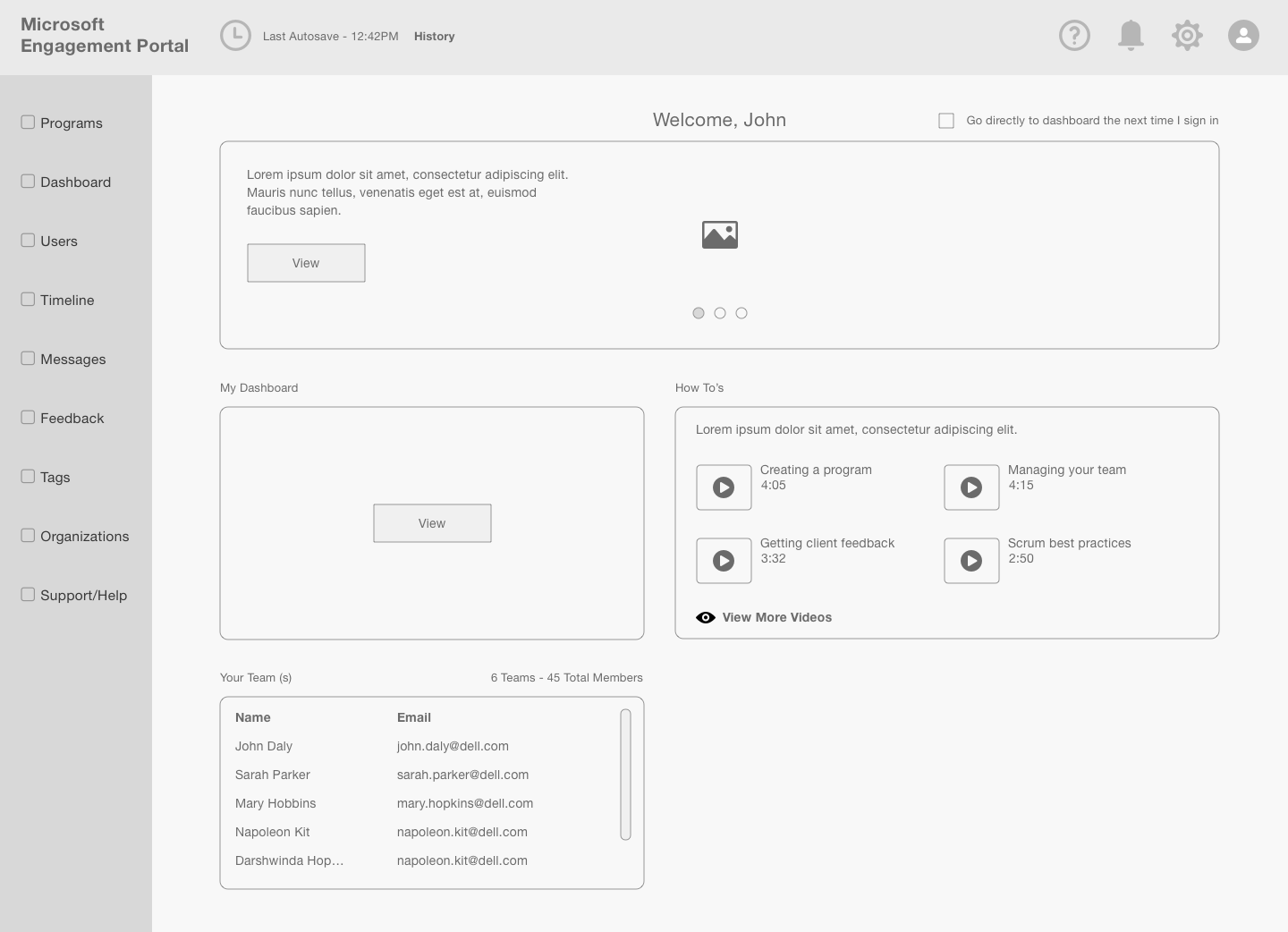Check the Organizations checkbox in sidebar
1288x932 pixels.
28,535
